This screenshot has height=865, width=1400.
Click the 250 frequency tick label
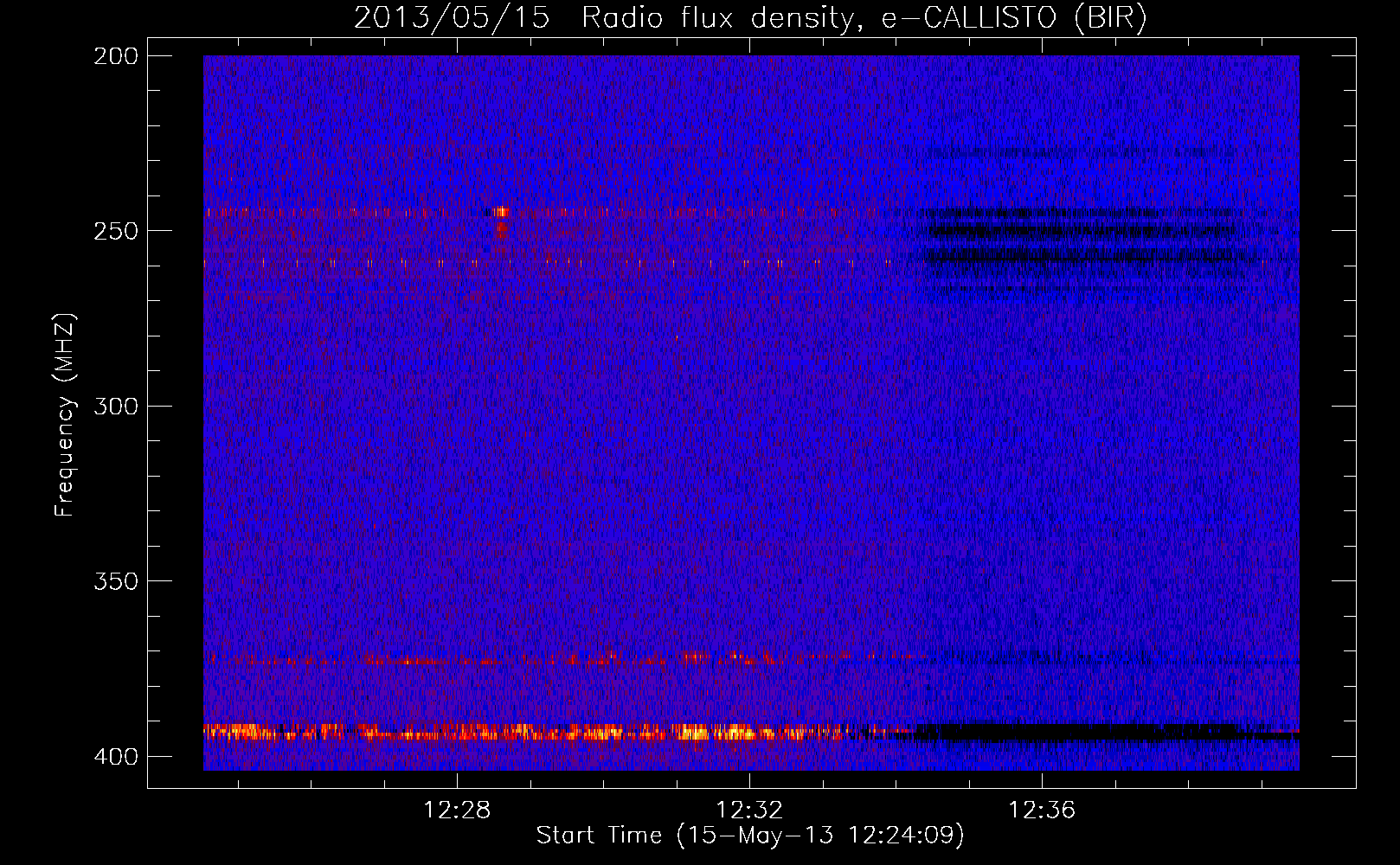116,231
